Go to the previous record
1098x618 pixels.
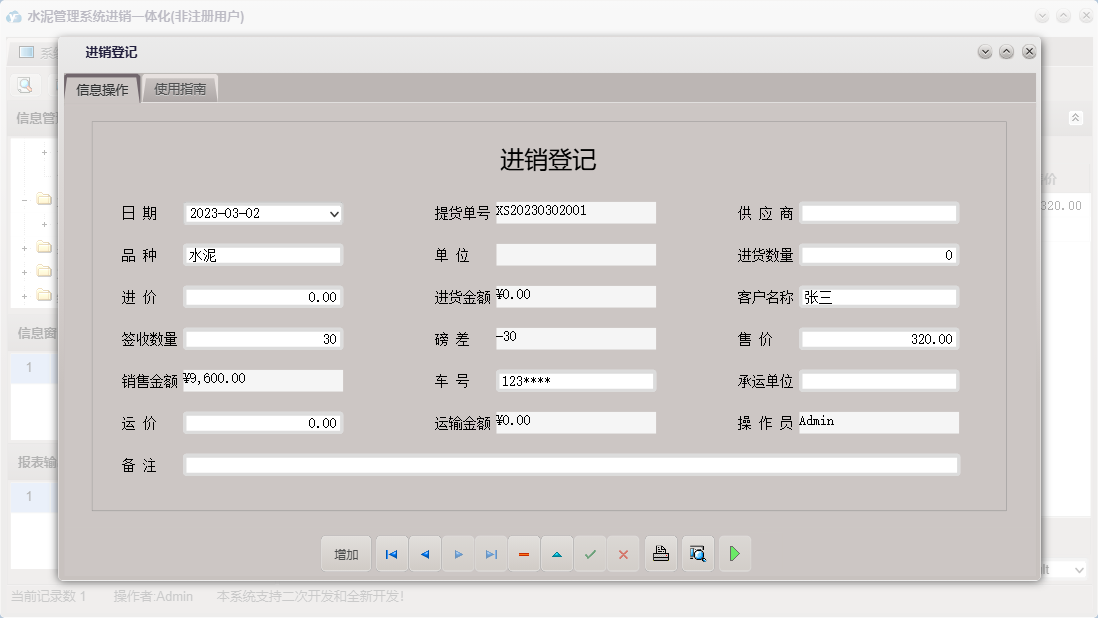[424, 553]
